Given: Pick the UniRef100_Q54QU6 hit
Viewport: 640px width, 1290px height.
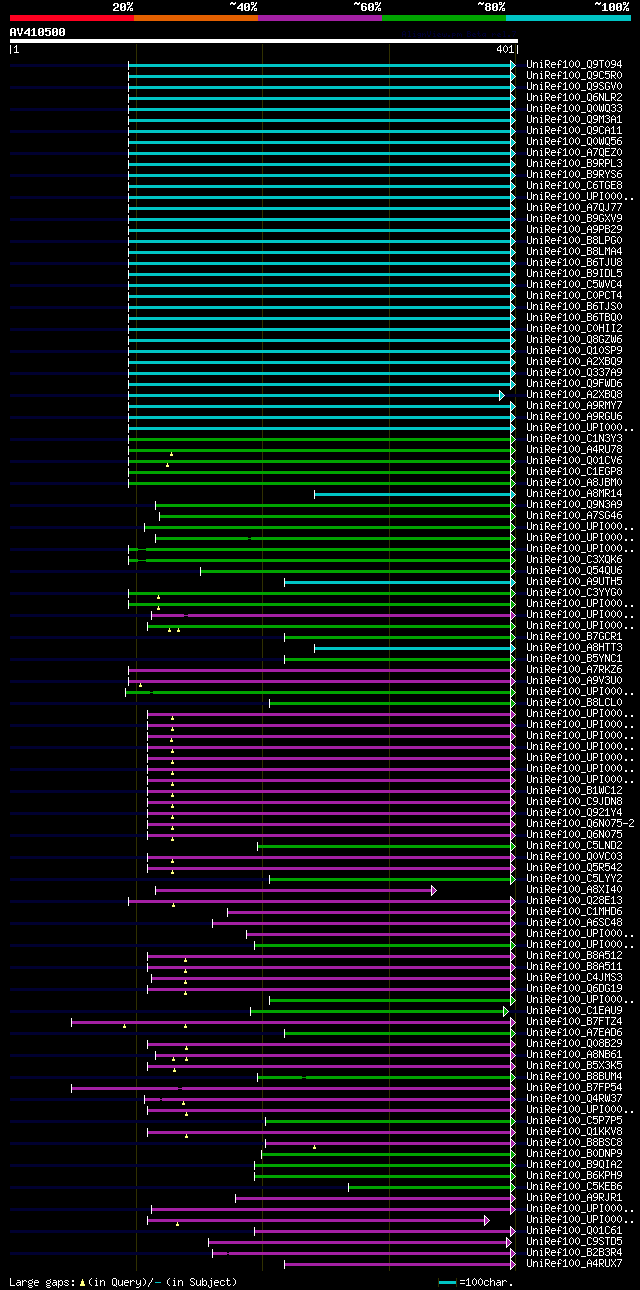Looking at the screenshot, I should coord(574,571).
